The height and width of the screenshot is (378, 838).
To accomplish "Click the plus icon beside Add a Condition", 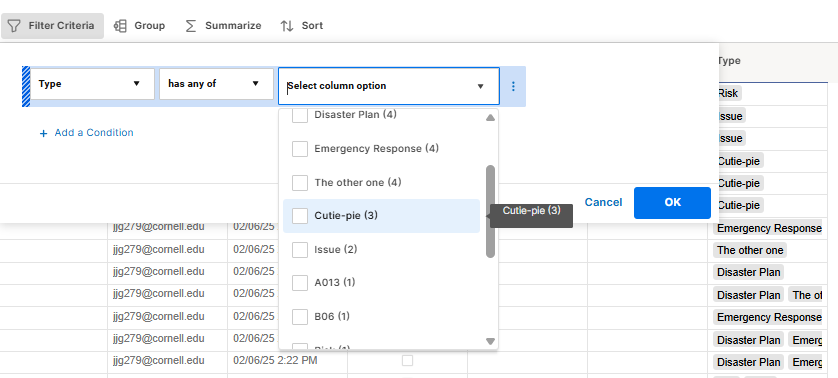I will (x=43, y=133).
